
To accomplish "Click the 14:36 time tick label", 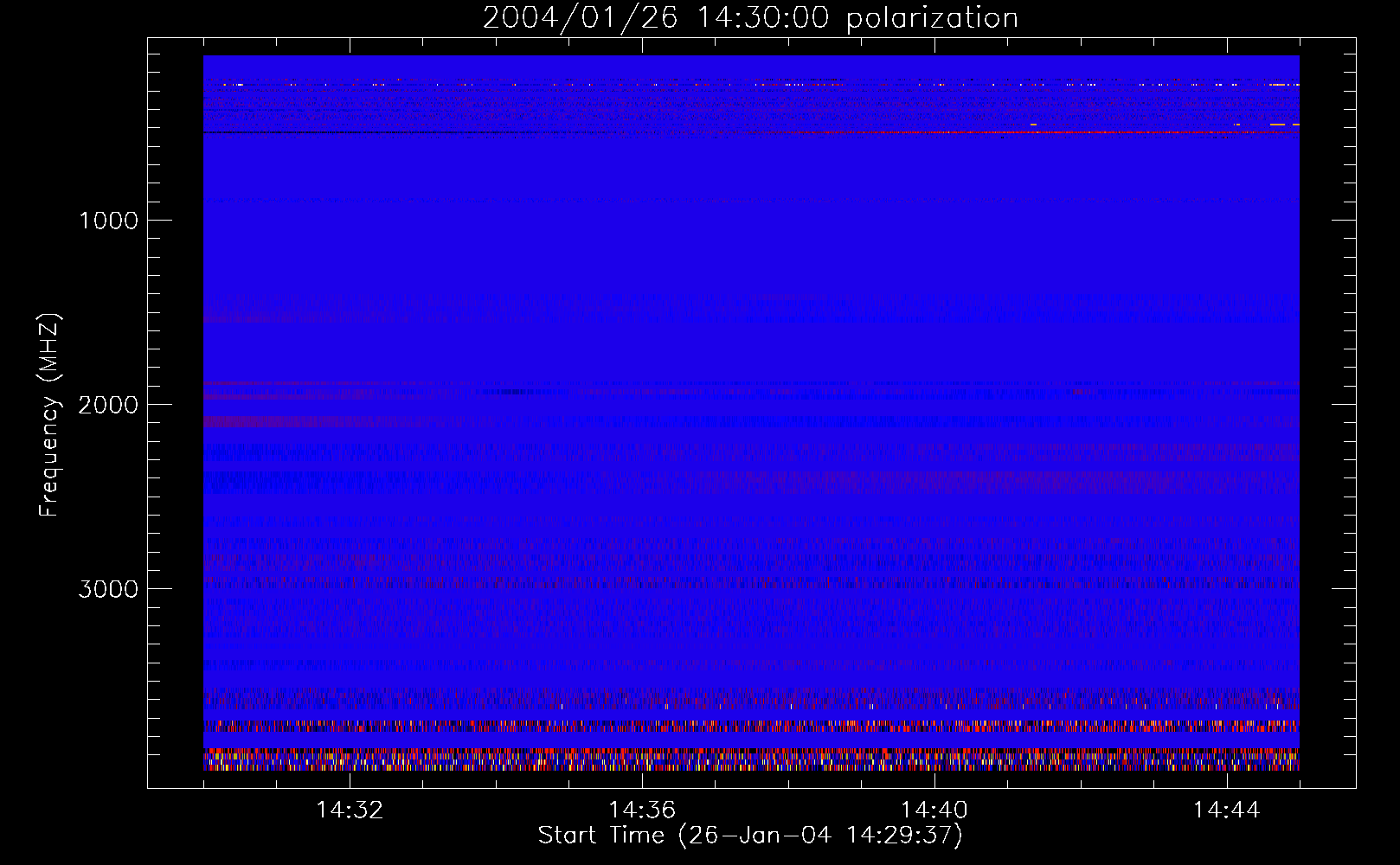I will tap(642, 811).
